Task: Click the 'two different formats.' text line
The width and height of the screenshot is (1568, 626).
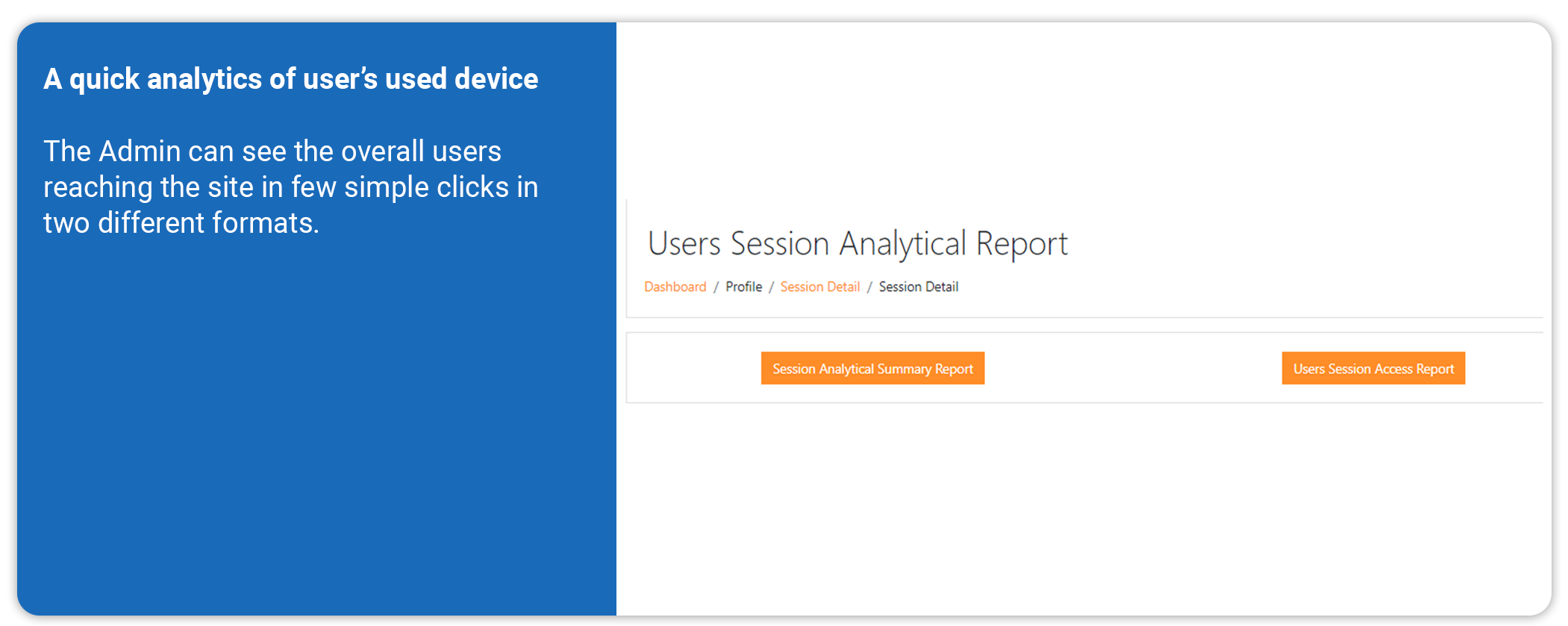Action: [181, 223]
